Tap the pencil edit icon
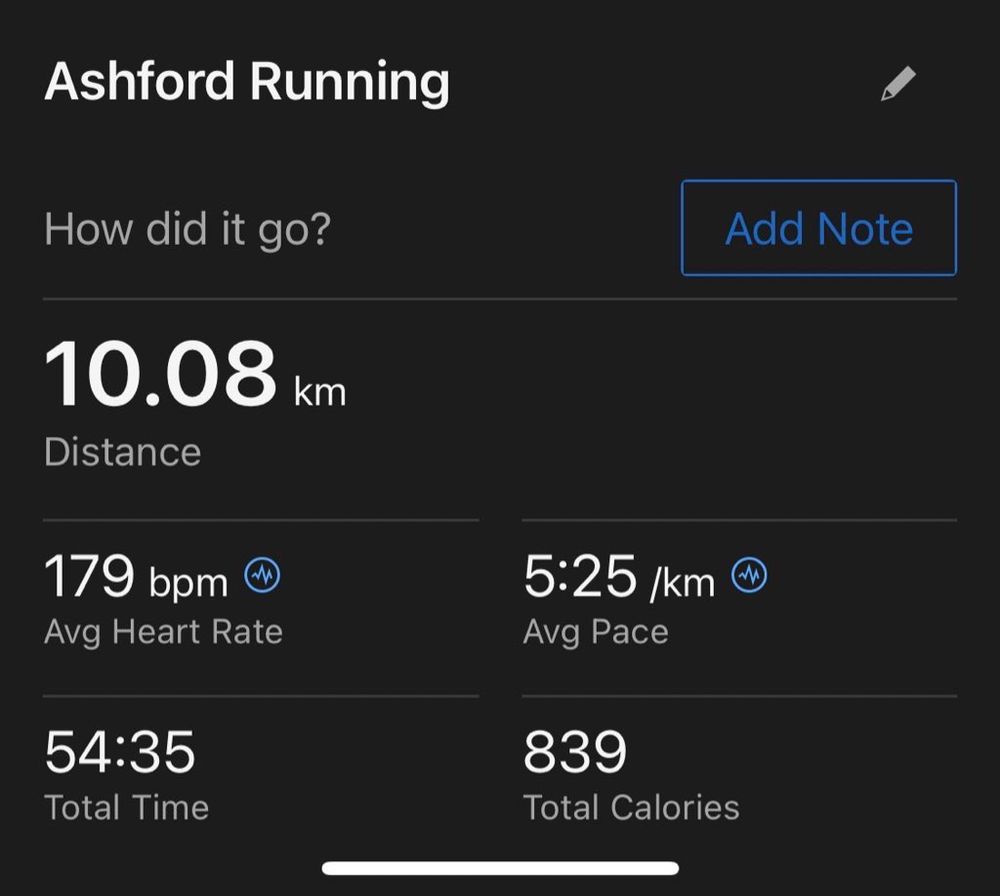The width and height of the screenshot is (1000, 896). [898, 84]
